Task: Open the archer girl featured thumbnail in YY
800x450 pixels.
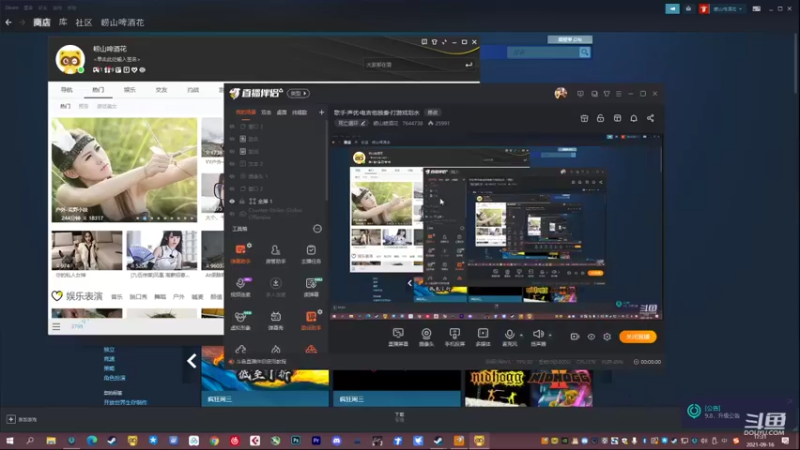Action: [x=124, y=170]
